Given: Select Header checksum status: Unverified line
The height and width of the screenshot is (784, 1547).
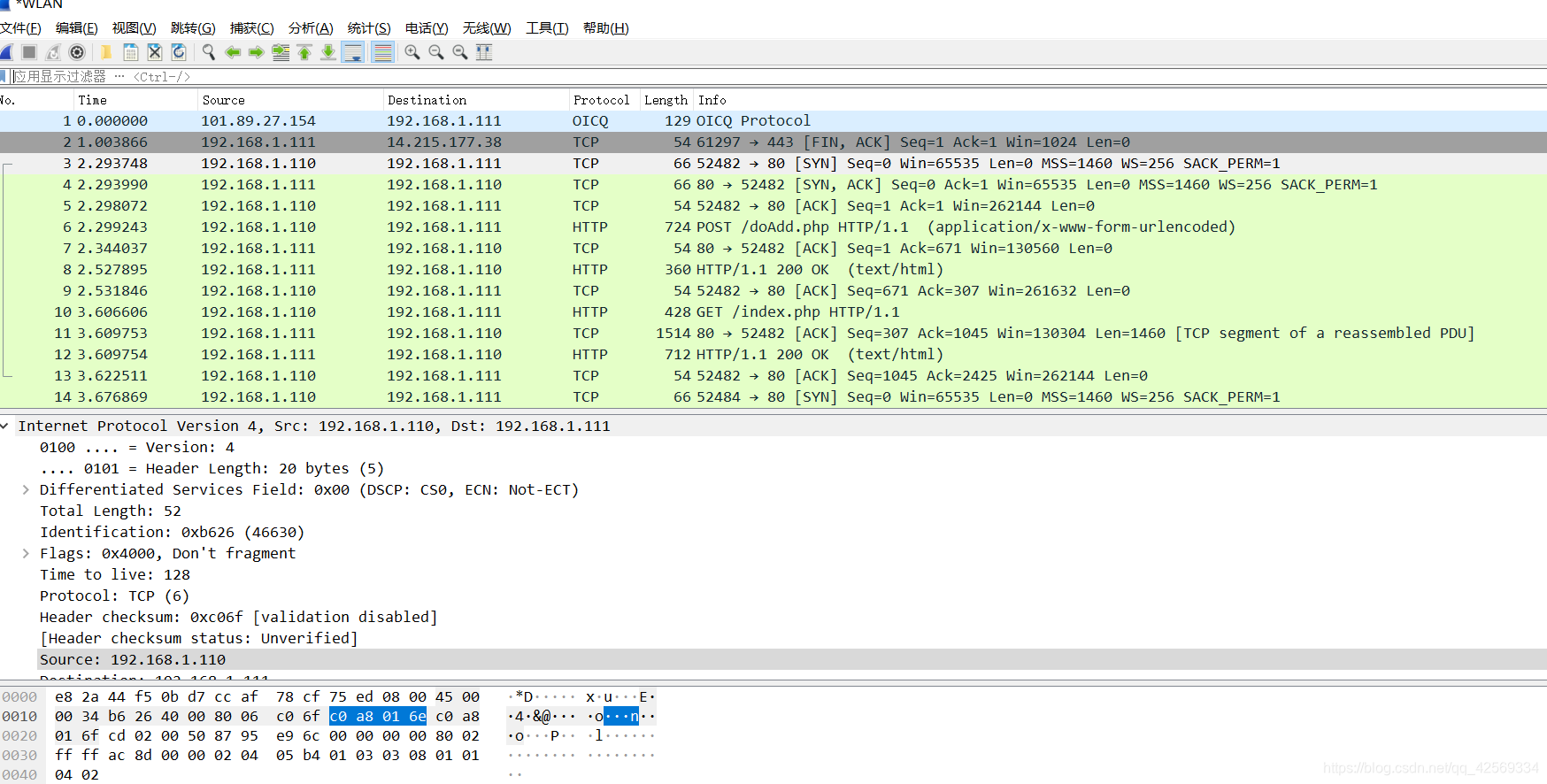Looking at the screenshot, I should tap(198, 639).
